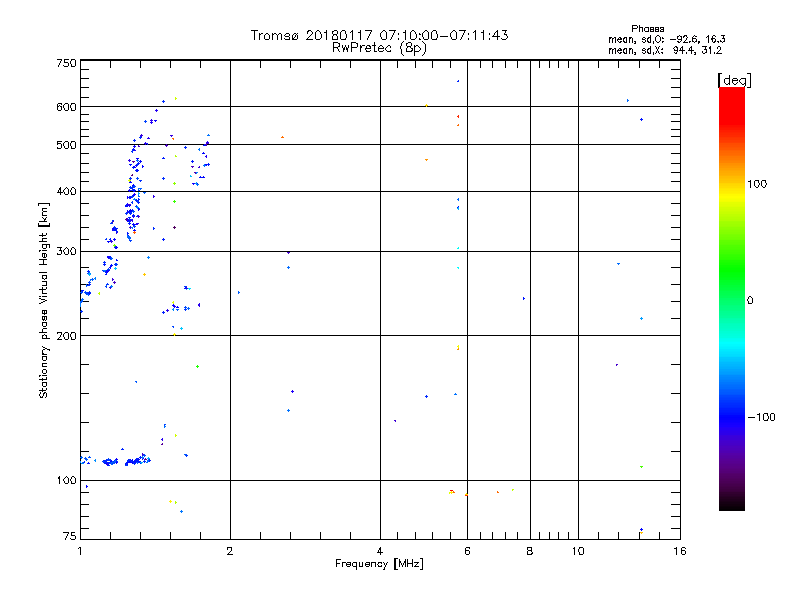
Task: Click the "RwPretec (8p)" subtitle
Action: (379, 48)
